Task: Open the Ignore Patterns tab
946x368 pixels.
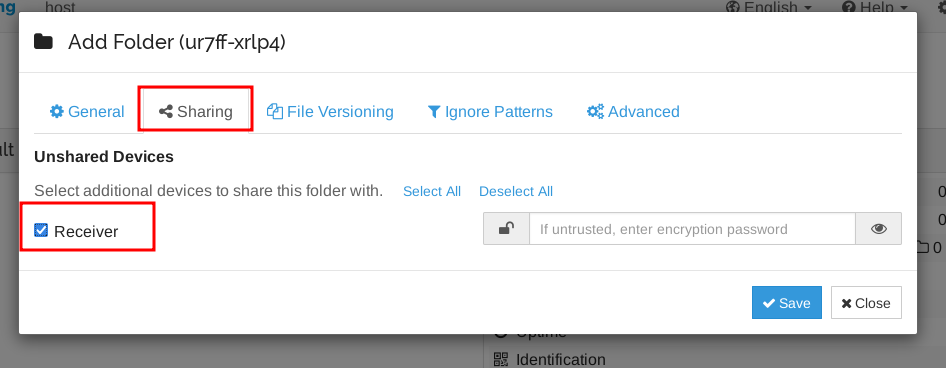Action: tap(490, 112)
